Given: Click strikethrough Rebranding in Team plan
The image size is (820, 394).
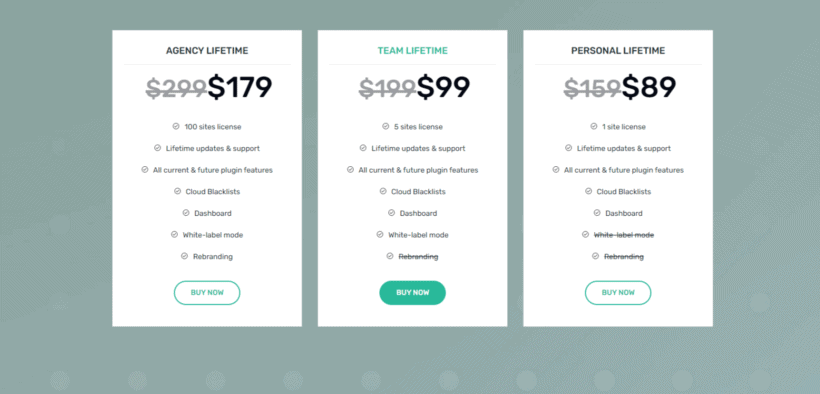Looking at the screenshot, I should 418,257.
